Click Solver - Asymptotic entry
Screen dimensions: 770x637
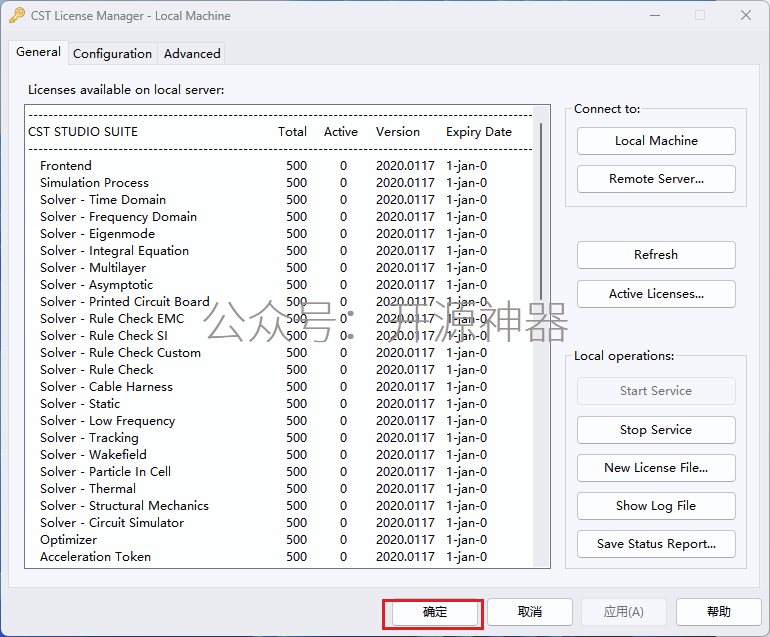coord(264,285)
